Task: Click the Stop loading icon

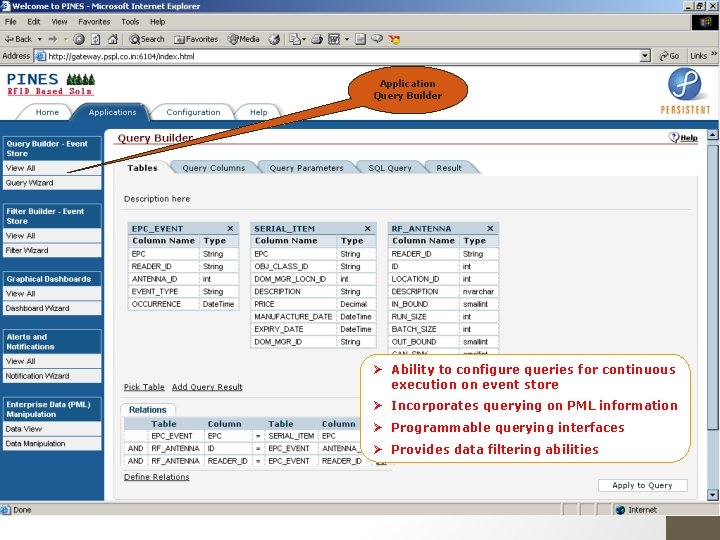Action: click(79, 39)
